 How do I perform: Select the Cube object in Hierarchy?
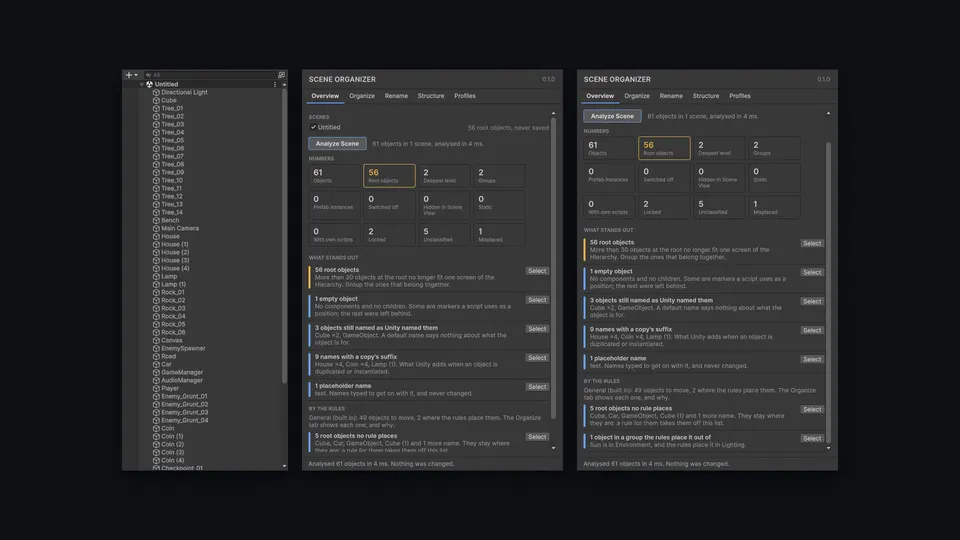coord(168,100)
